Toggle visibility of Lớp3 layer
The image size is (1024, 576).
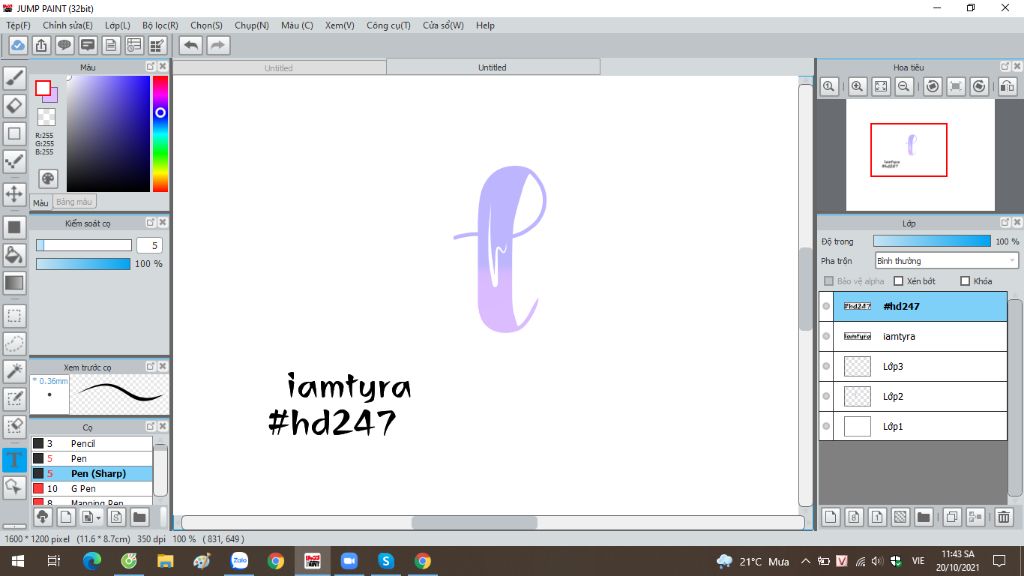(826, 366)
